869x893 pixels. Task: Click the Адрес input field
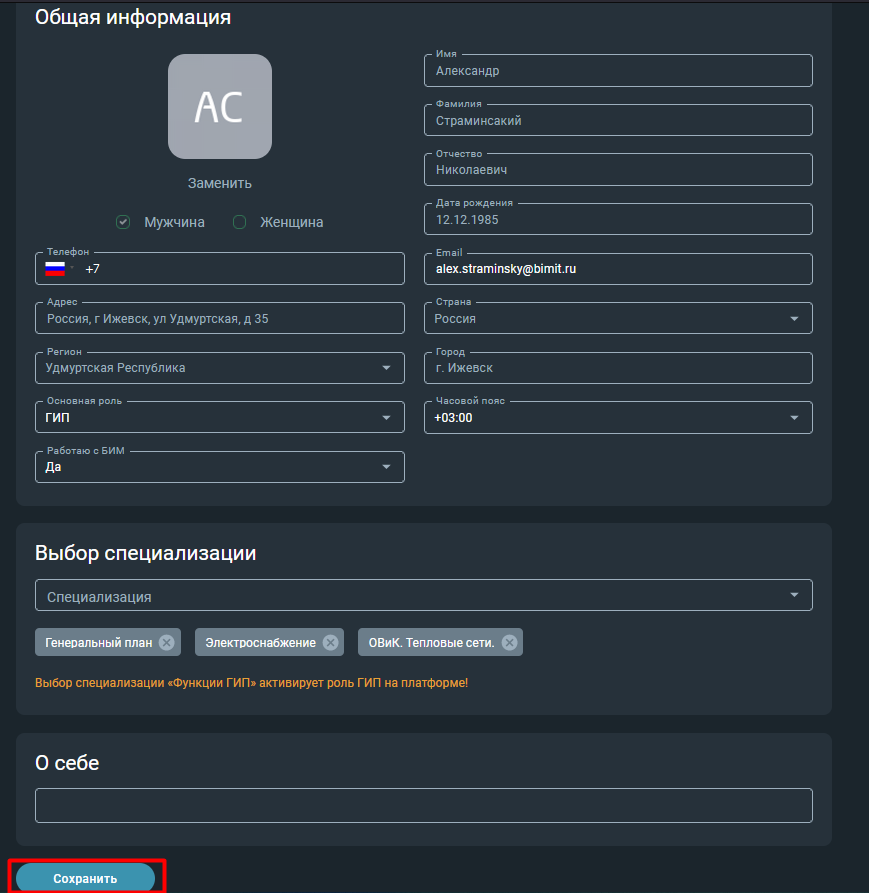point(220,318)
